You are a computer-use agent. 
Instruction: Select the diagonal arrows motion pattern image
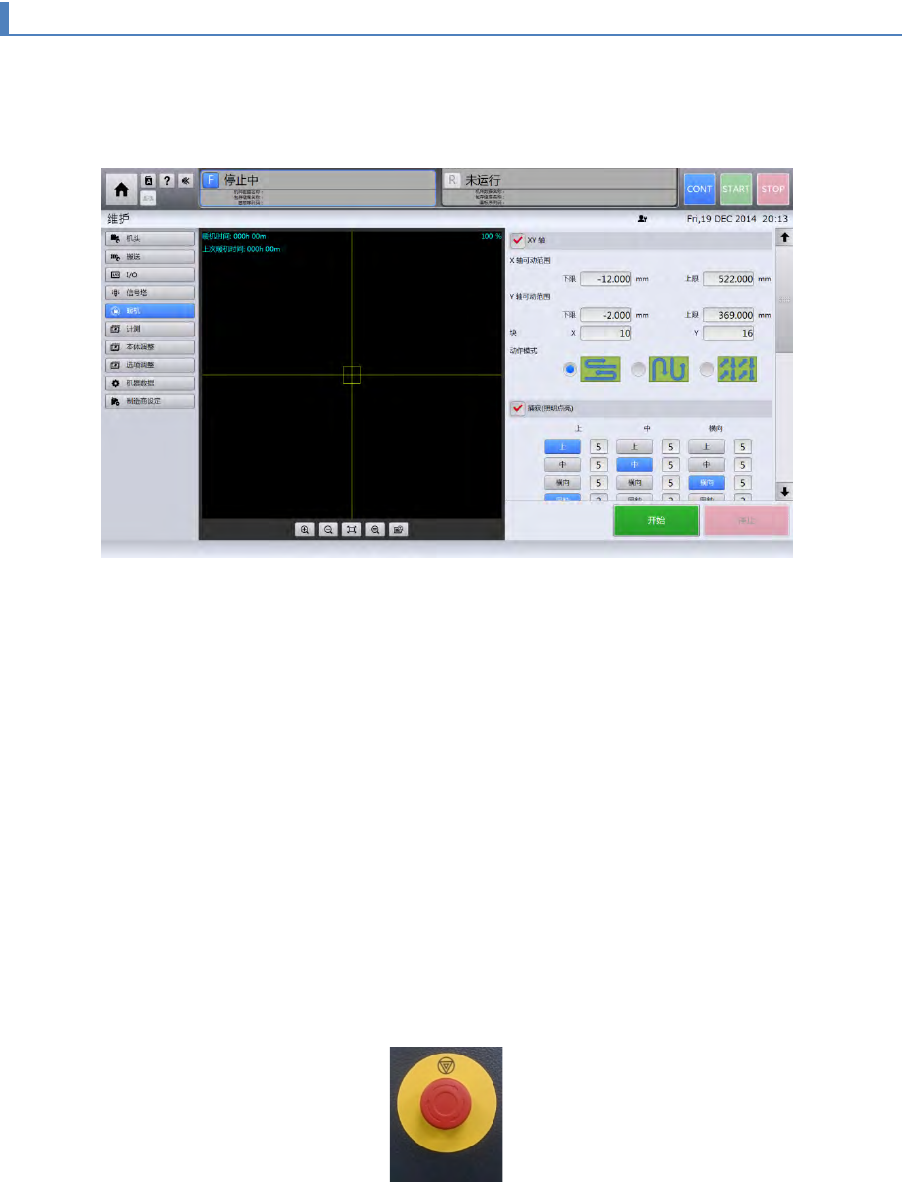(x=737, y=369)
